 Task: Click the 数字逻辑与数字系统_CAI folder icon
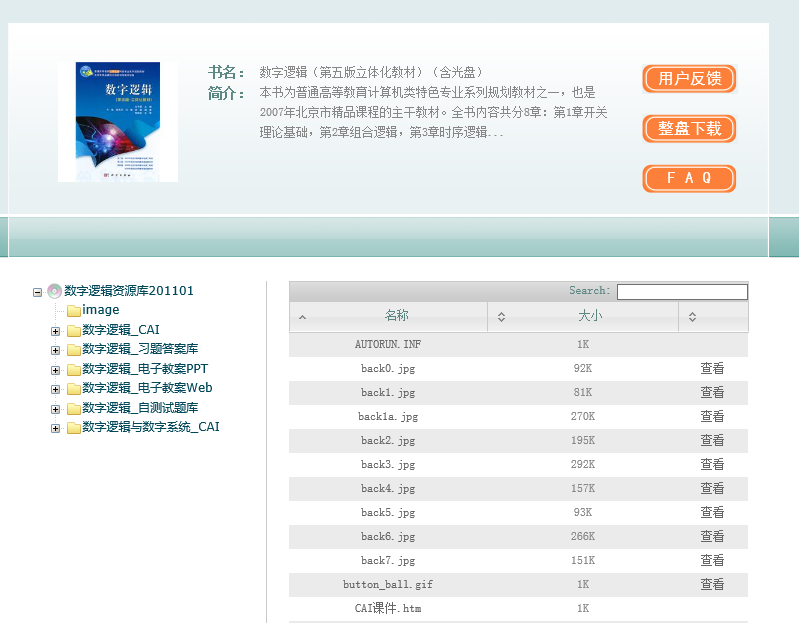coord(74,428)
